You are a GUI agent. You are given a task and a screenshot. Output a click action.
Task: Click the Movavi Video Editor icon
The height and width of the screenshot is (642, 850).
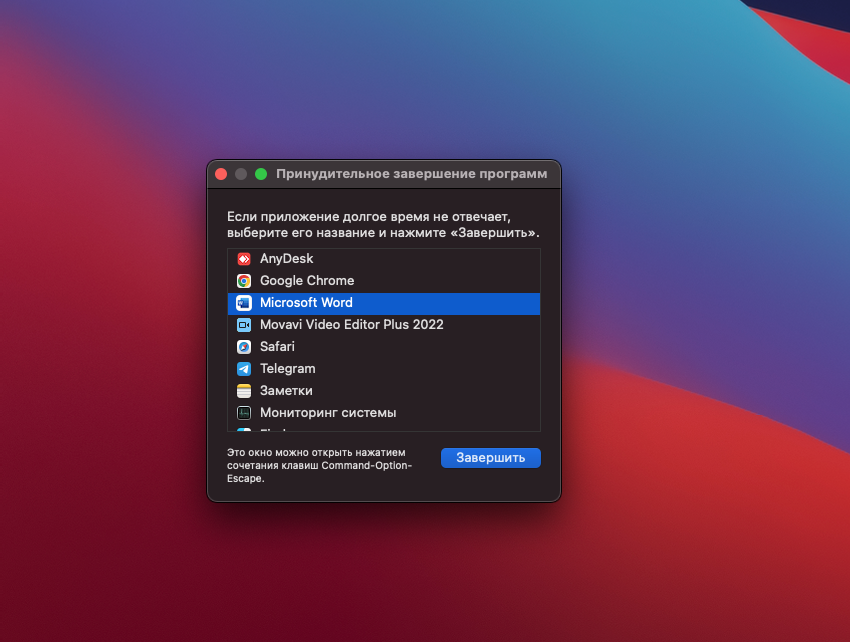point(244,325)
